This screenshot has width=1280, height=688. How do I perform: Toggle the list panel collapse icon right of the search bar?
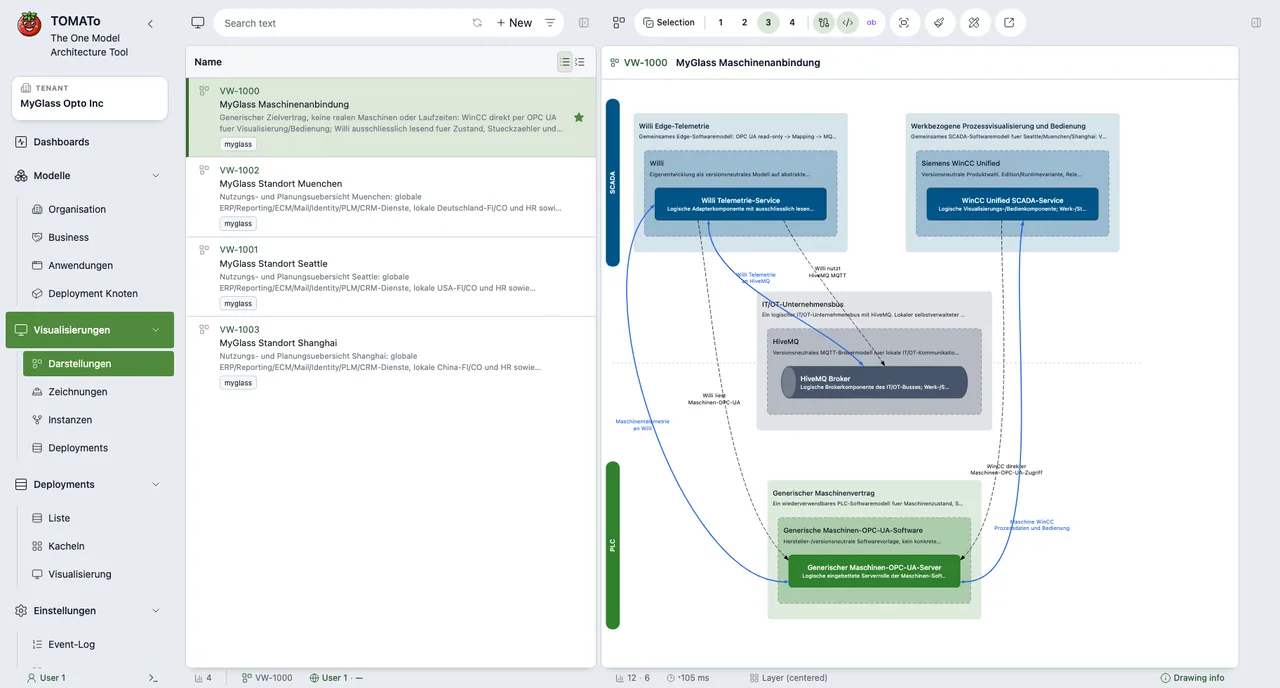click(x=584, y=23)
